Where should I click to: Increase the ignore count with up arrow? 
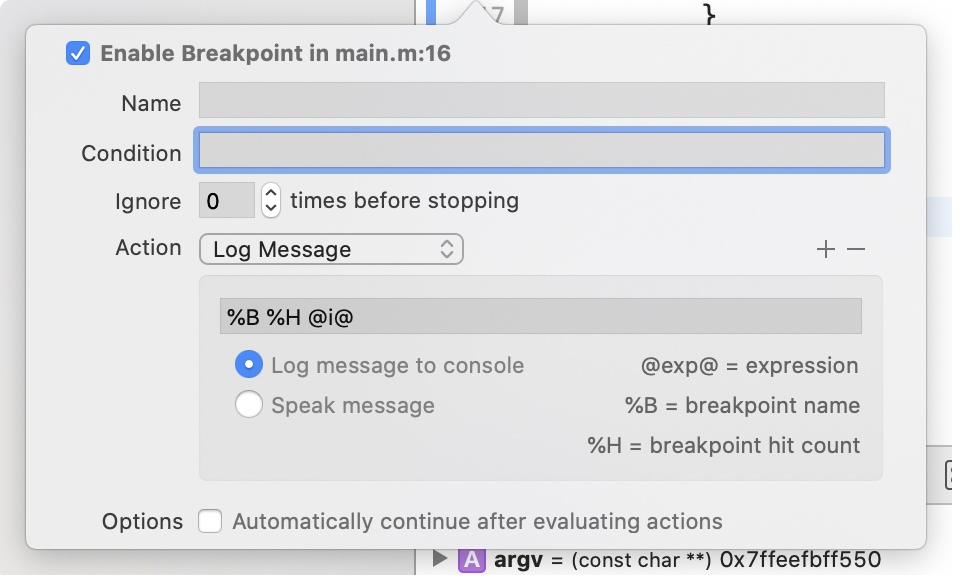point(271,194)
